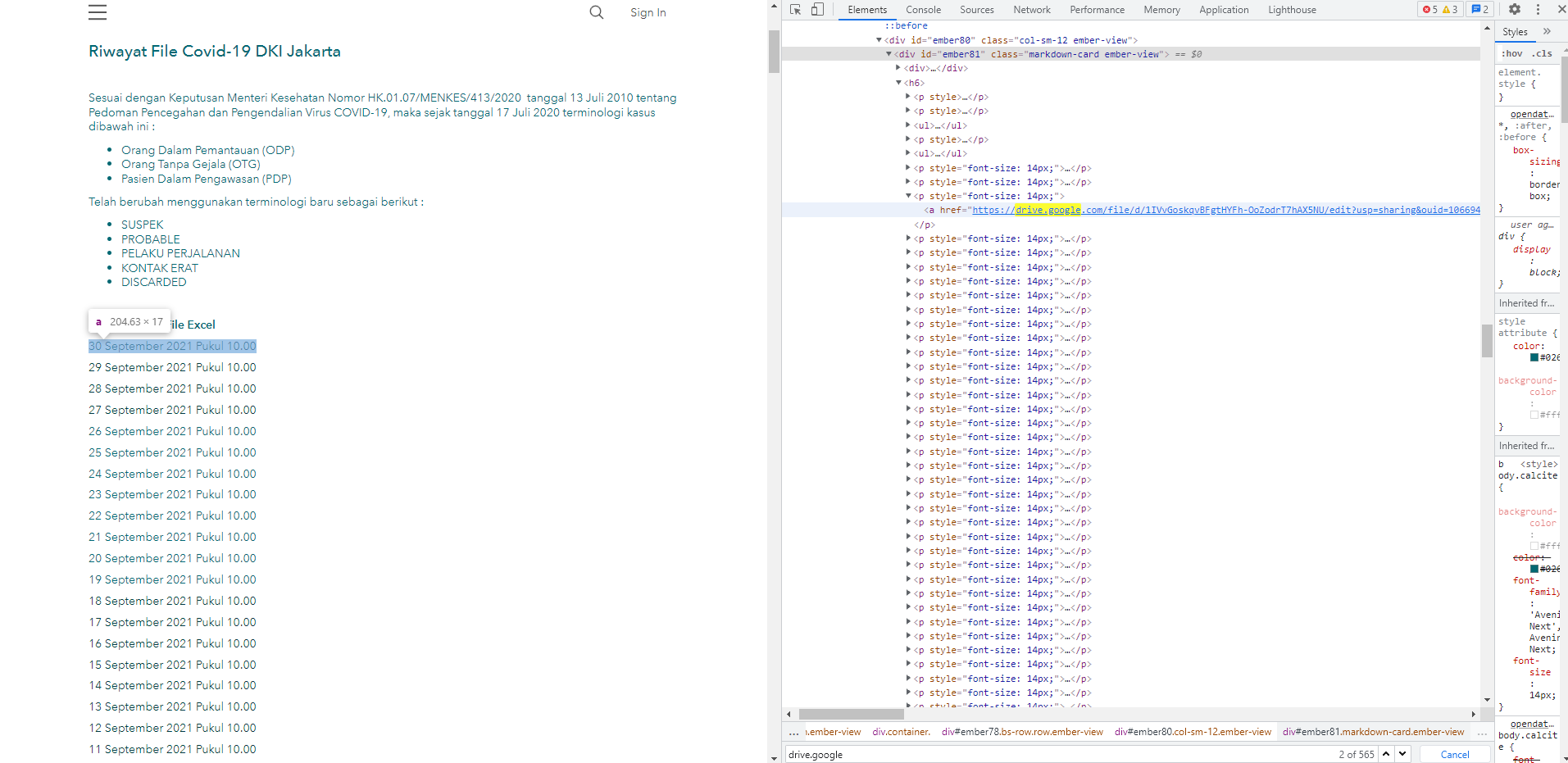The width and height of the screenshot is (1568, 763).
Task: Open the DevTools more options menu
Action: pyautogui.click(x=1538, y=10)
